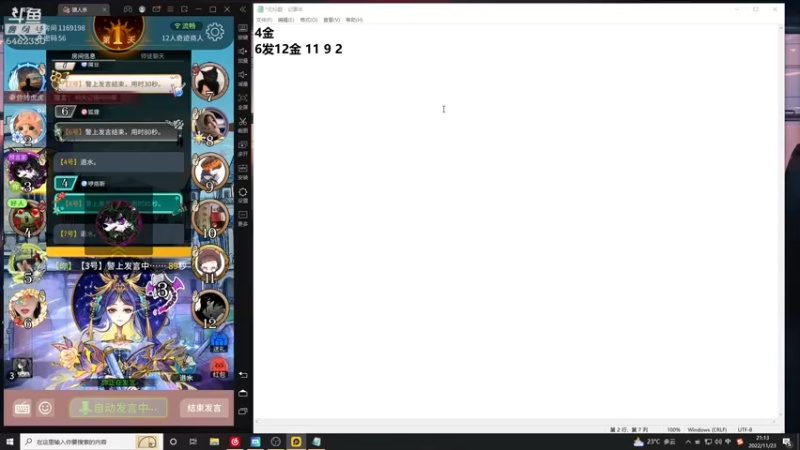Open Notepad 查看(V) menu
The width and height of the screenshot is (800, 450).
(x=332, y=20)
